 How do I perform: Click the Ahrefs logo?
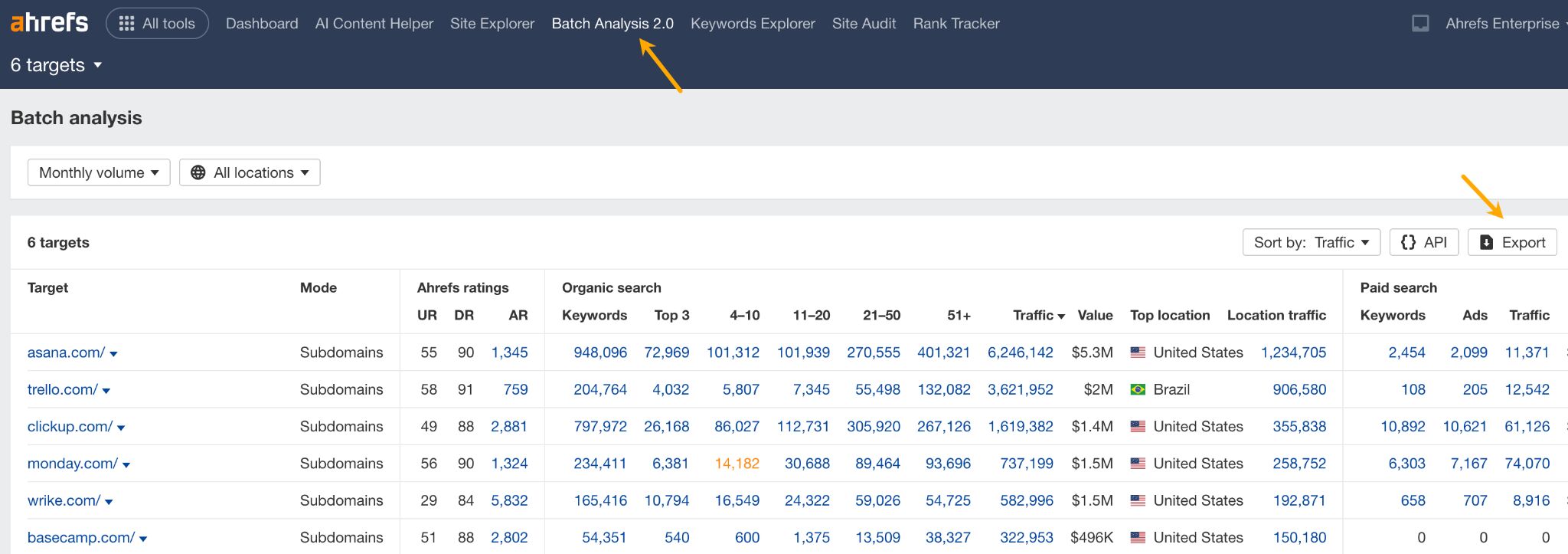pyautogui.click(x=49, y=23)
